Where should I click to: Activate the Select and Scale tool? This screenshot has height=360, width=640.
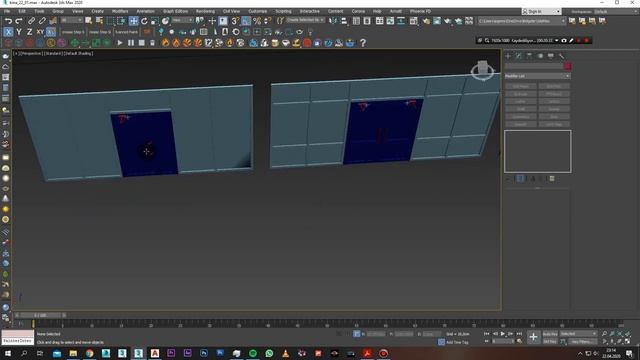[x=155, y=20]
